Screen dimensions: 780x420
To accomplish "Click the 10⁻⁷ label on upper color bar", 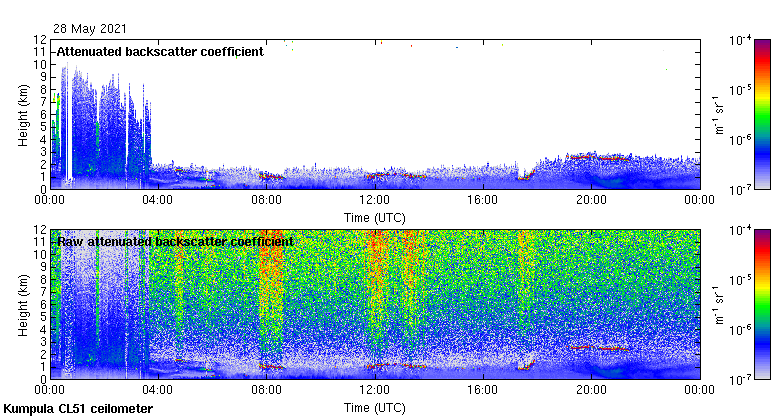I will click(x=740, y=190).
